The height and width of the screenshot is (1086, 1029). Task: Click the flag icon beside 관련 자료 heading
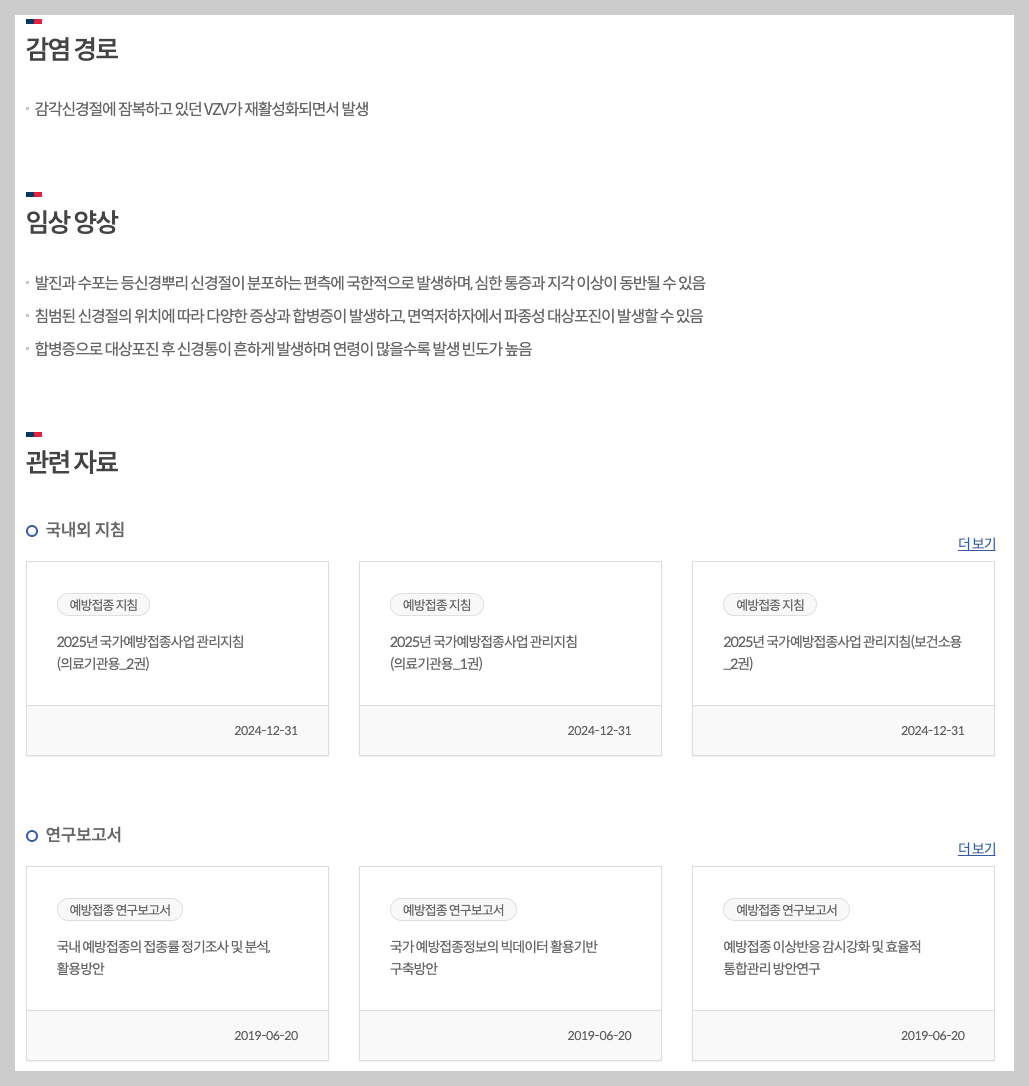tap(34, 432)
